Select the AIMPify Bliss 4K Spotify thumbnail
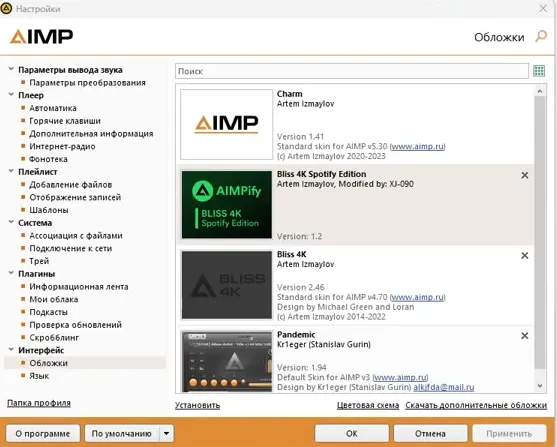The width and height of the screenshot is (557, 447). point(226,204)
